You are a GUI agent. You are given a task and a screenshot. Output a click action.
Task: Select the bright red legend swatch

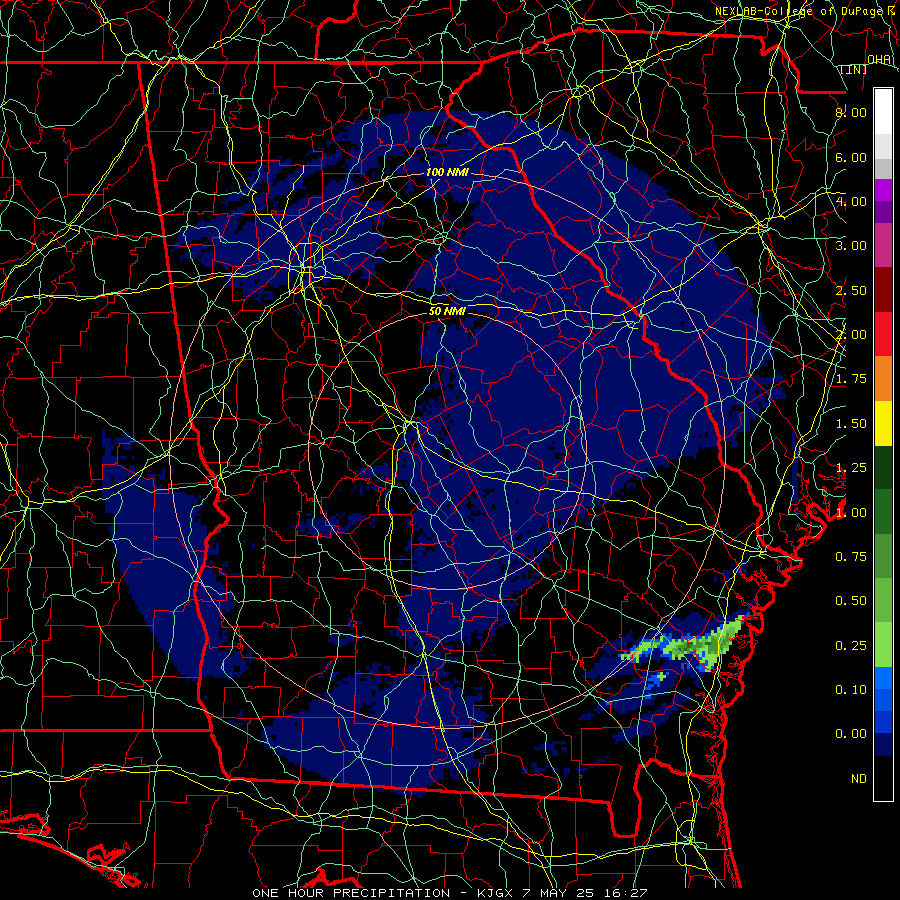tap(883, 334)
